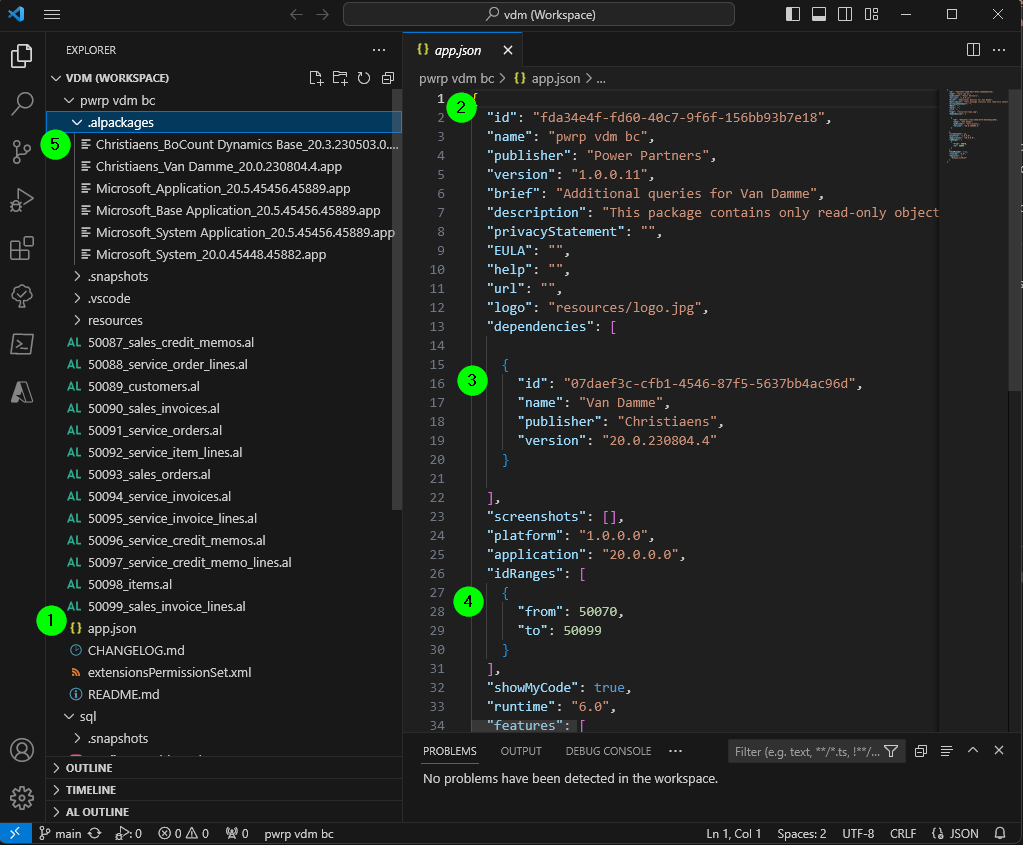Open the Source Control view

(22, 151)
